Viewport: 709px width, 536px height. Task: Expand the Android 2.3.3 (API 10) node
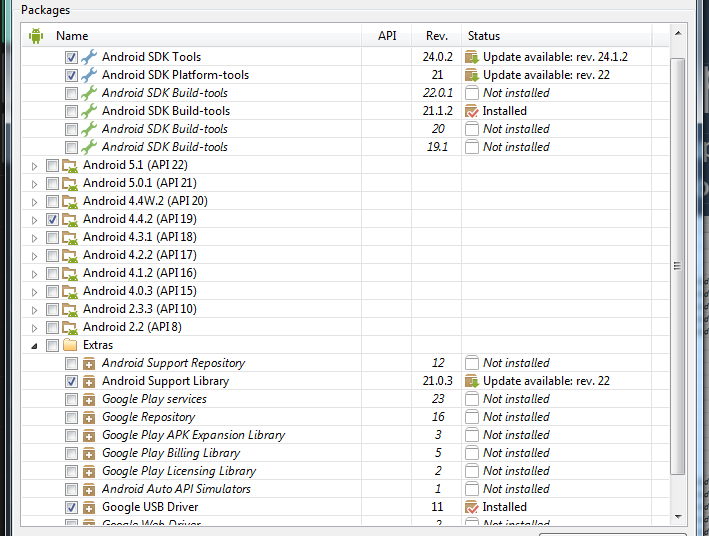pos(34,310)
